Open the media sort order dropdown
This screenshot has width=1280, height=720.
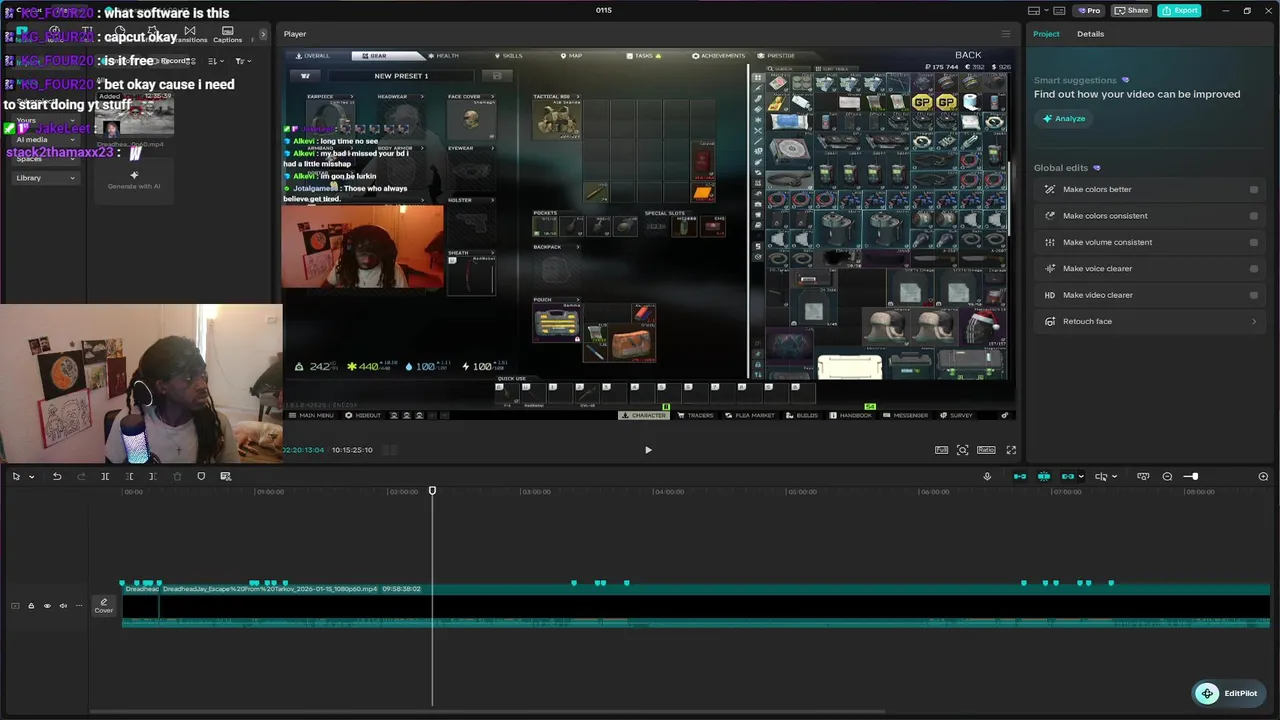tap(214, 61)
